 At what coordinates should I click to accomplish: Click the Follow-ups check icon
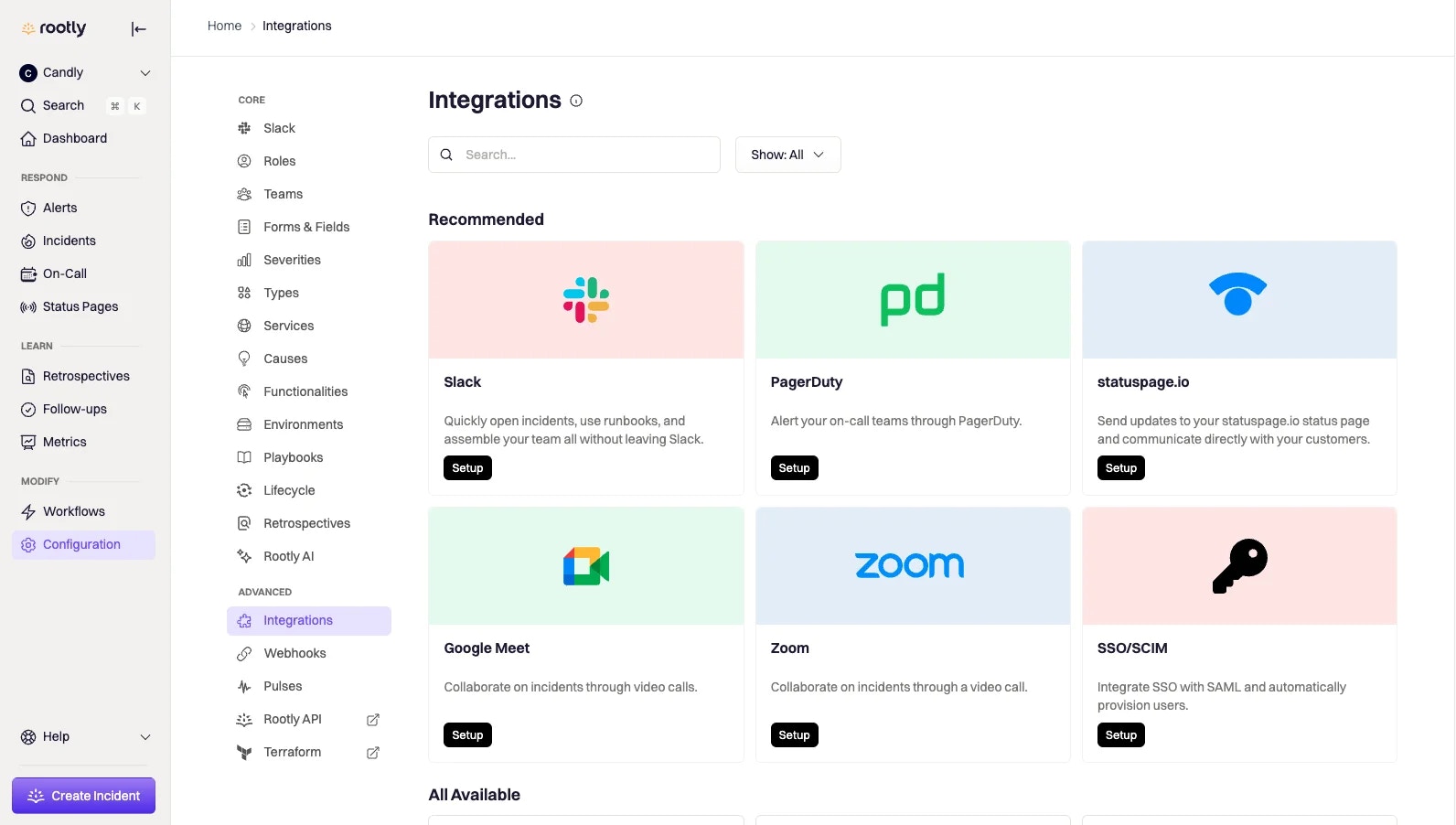pyautogui.click(x=28, y=410)
